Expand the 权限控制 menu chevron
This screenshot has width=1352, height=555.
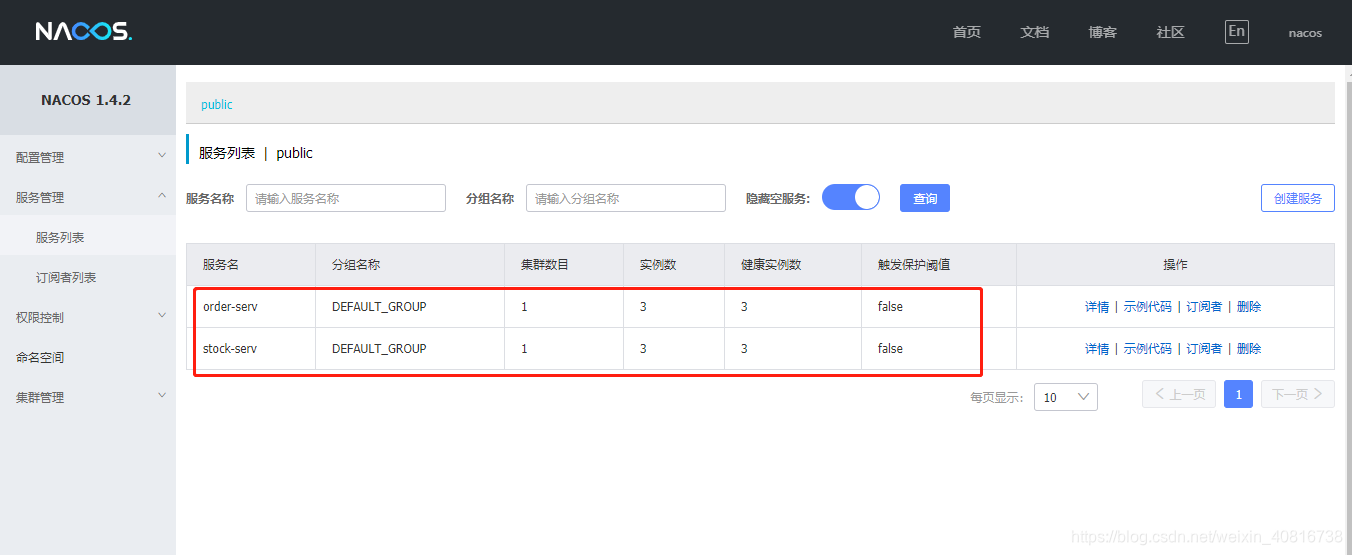(162, 316)
